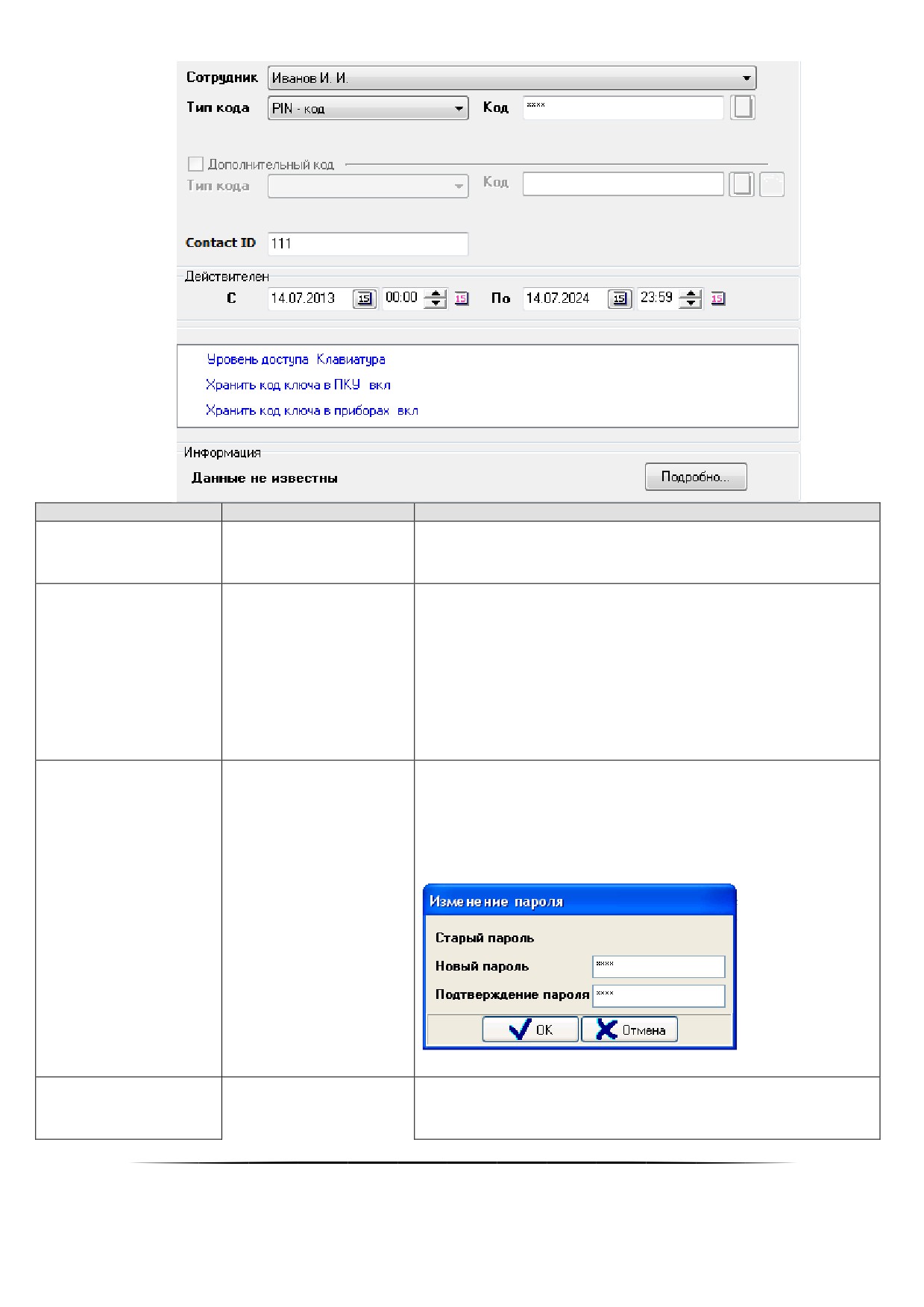Click the Код field with the masked PIN

pos(623,108)
